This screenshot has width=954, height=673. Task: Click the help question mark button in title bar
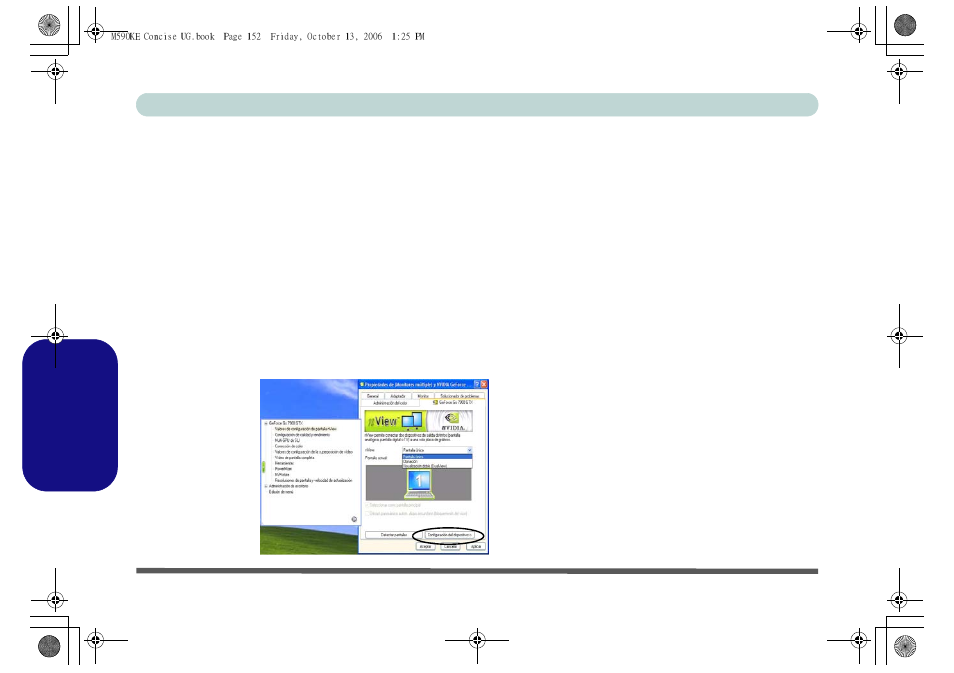pos(475,385)
